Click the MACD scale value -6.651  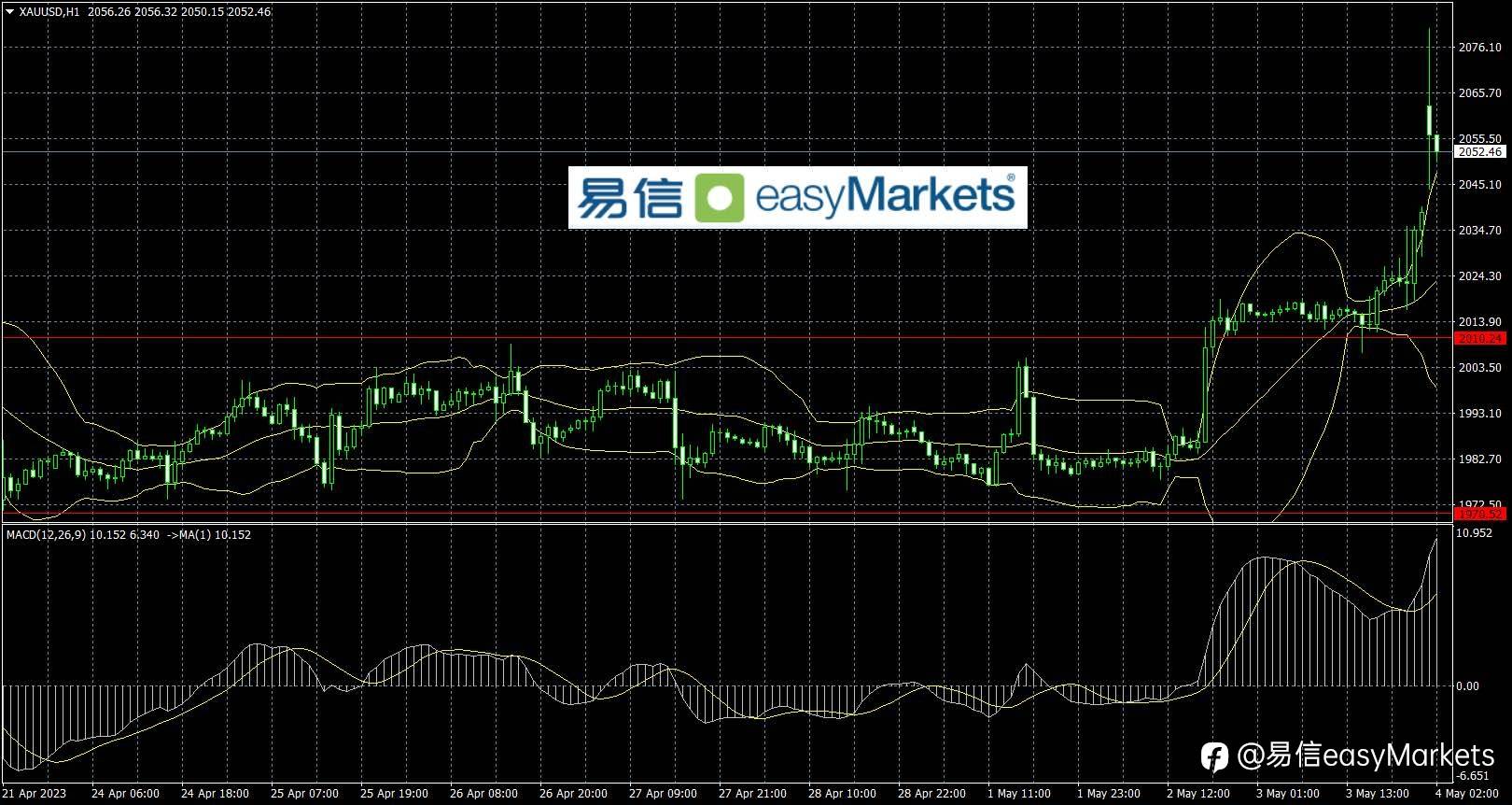point(1474,776)
